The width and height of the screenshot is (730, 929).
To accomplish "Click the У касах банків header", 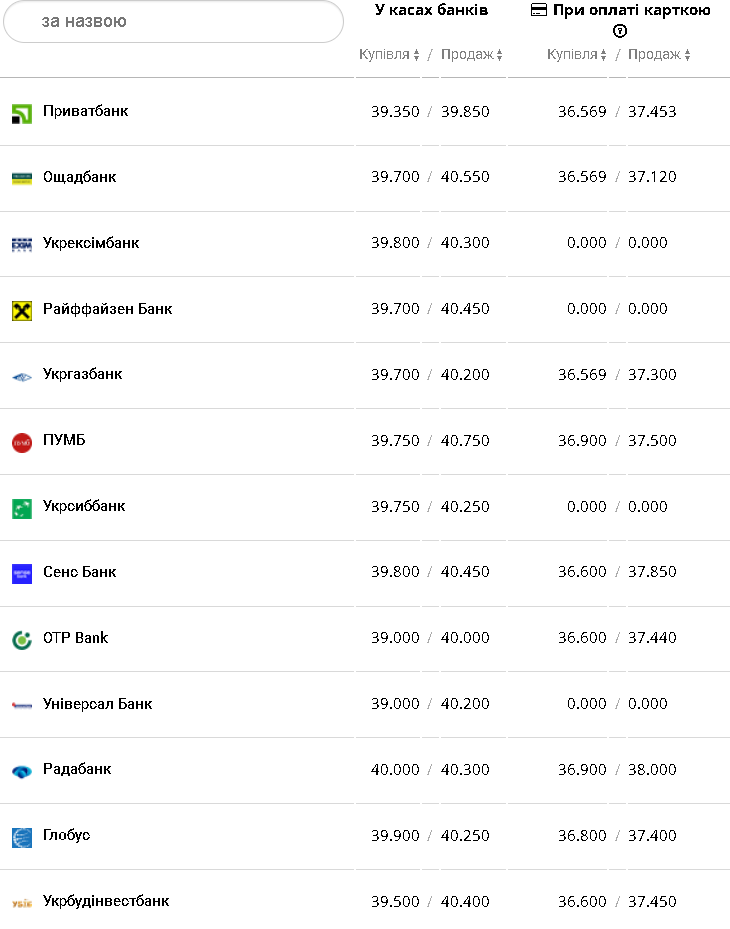I will (431, 10).
